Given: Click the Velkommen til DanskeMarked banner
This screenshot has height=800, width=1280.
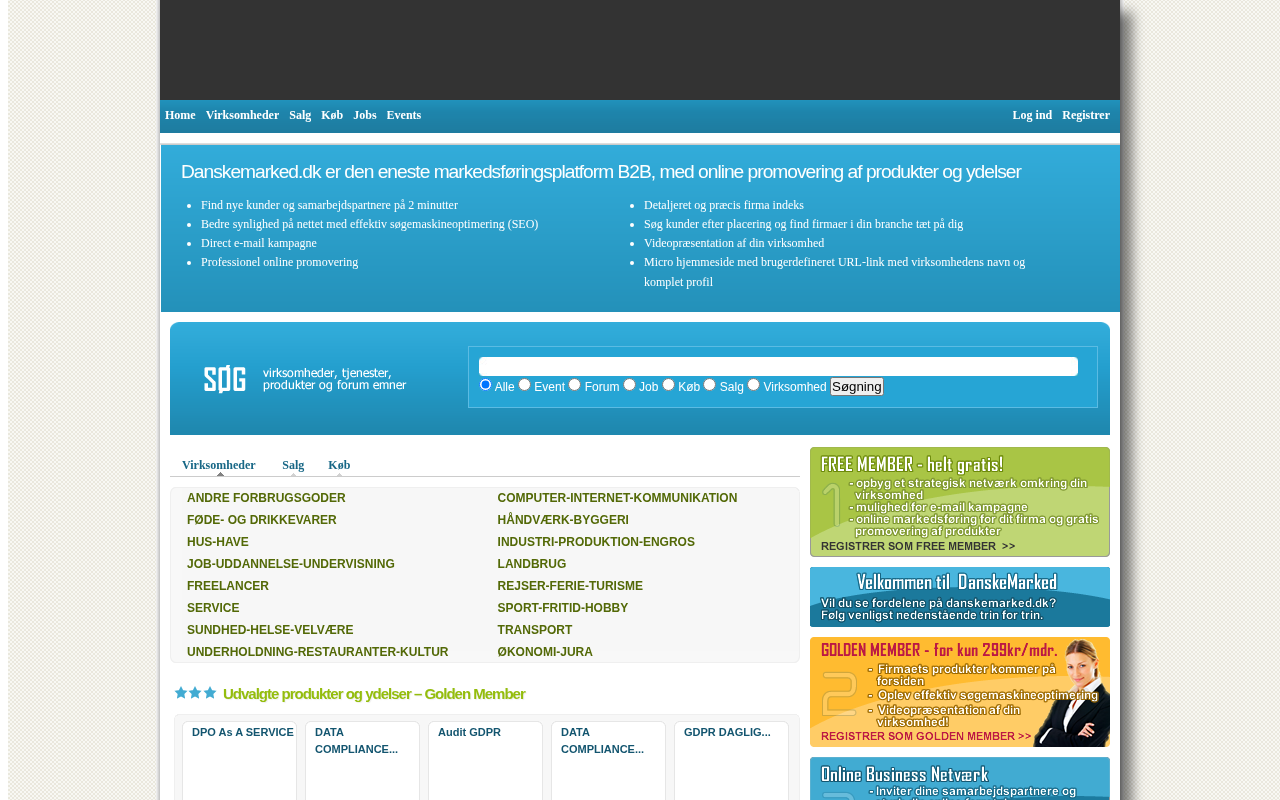Looking at the screenshot, I should pyautogui.click(x=960, y=597).
